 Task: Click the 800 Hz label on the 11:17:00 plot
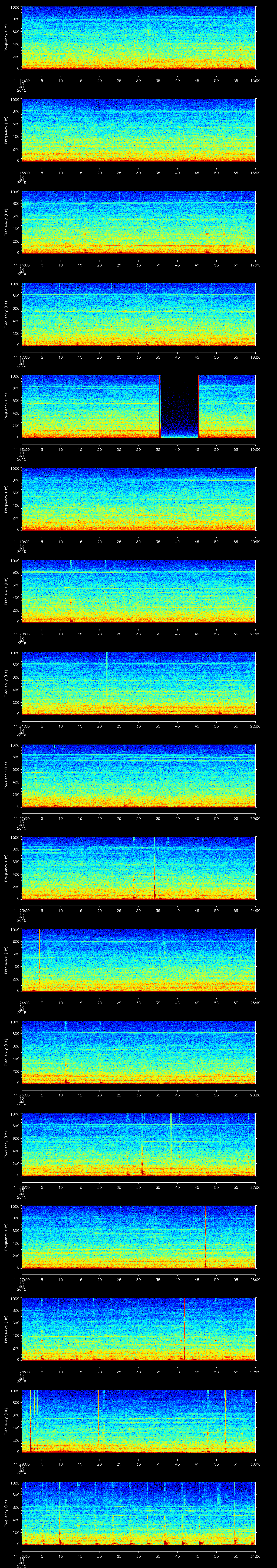[x=17, y=296]
